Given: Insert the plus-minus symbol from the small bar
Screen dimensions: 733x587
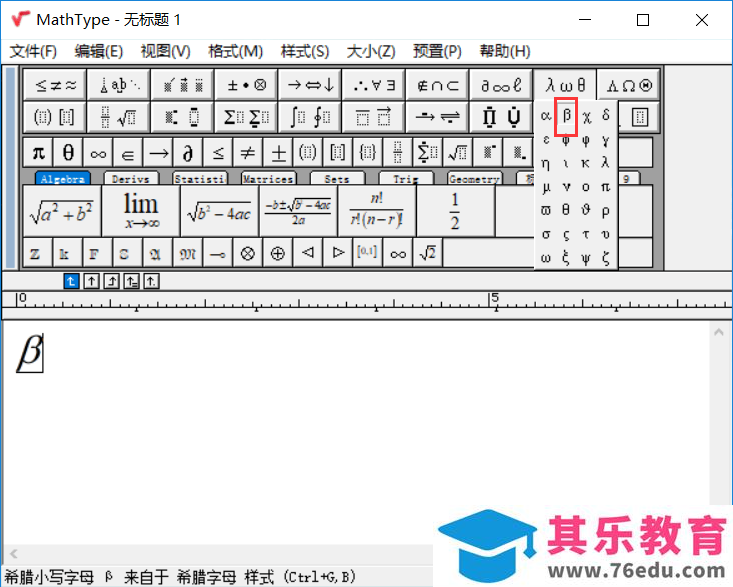Looking at the screenshot, I should pyautogui.click(x=278, y=152).
